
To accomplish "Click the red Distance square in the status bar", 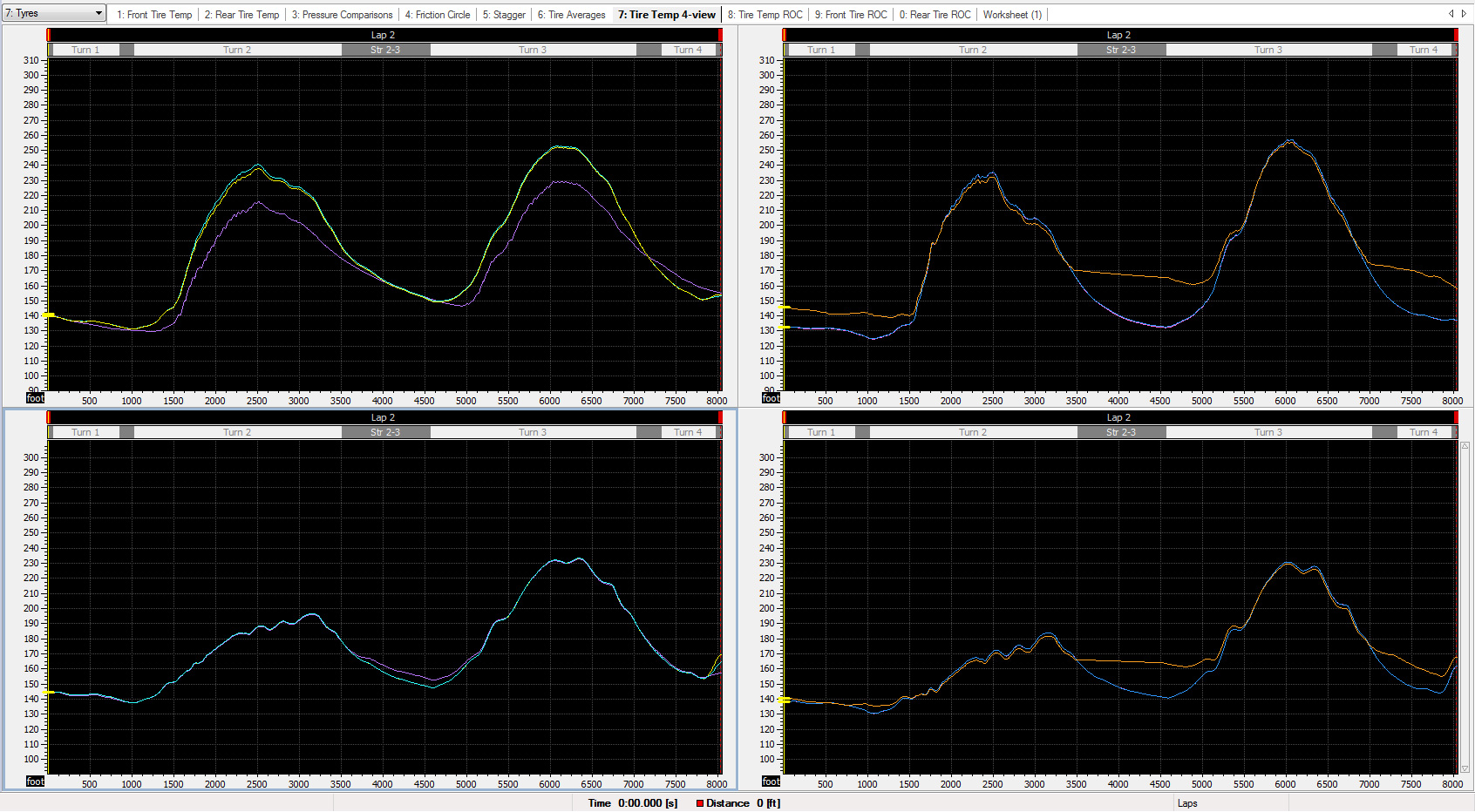I will point(698,802).
